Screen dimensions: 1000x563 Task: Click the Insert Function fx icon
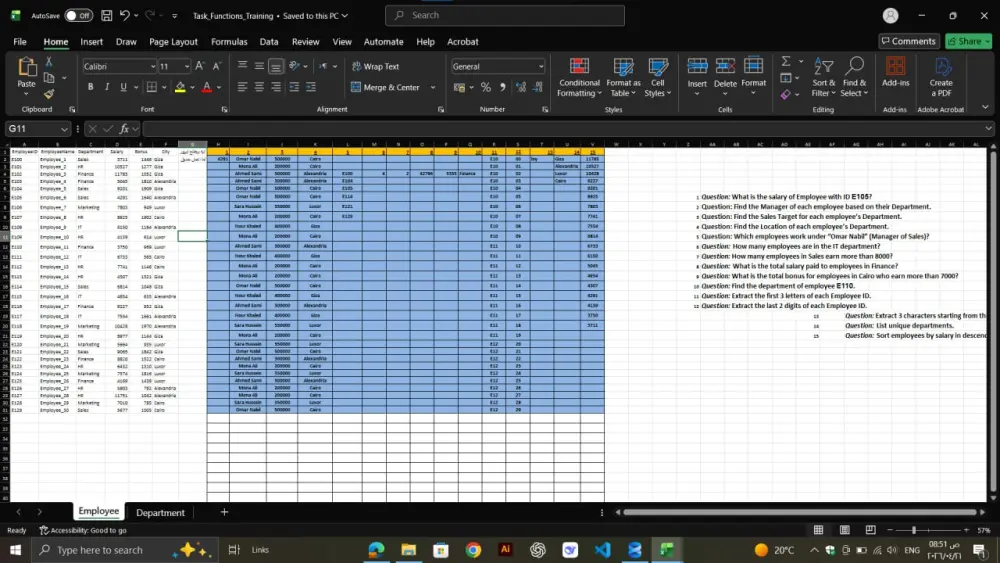124,129
